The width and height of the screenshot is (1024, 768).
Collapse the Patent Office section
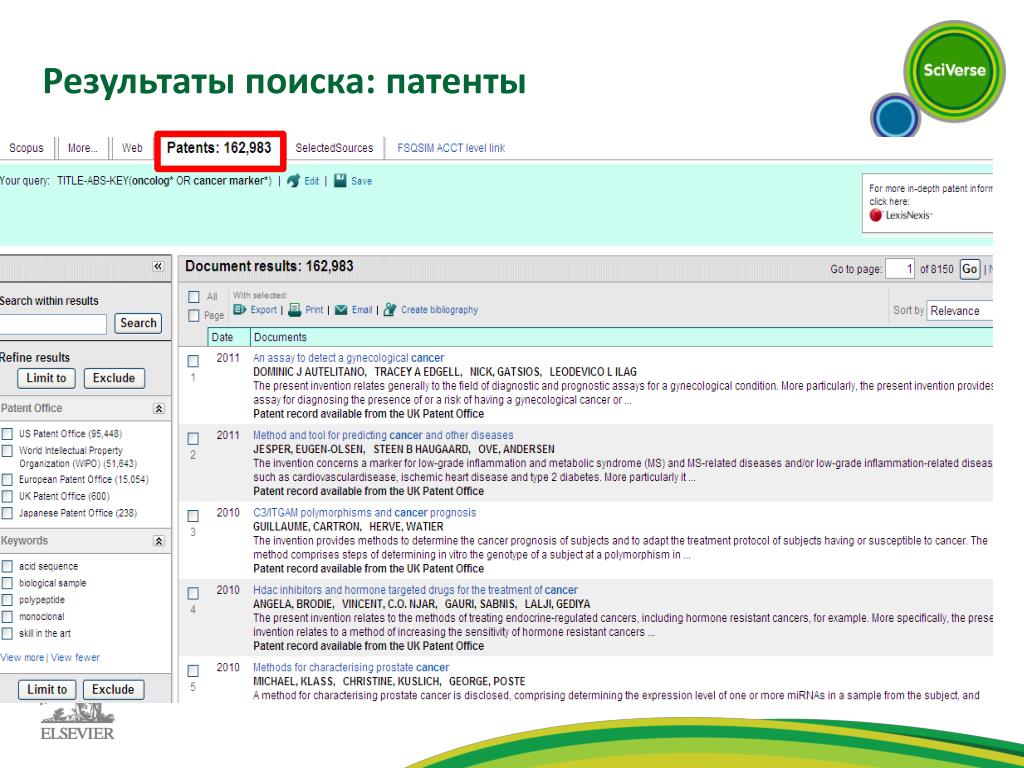(x=159, y=409)
